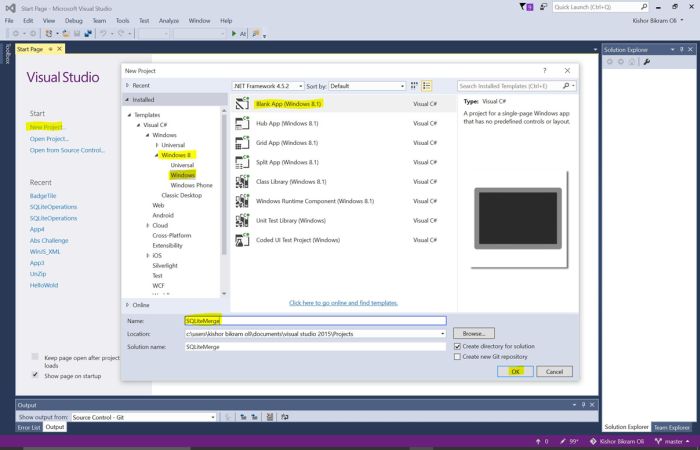Expand the Online section in dialog
This screenshot has width=700, height=450.
tap(127, 305)
